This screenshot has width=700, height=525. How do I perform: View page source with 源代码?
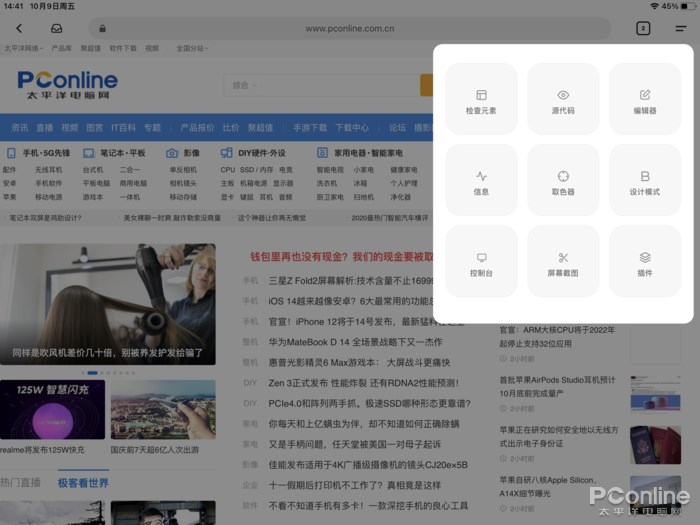pyautogui.click(x=563, y=99)
